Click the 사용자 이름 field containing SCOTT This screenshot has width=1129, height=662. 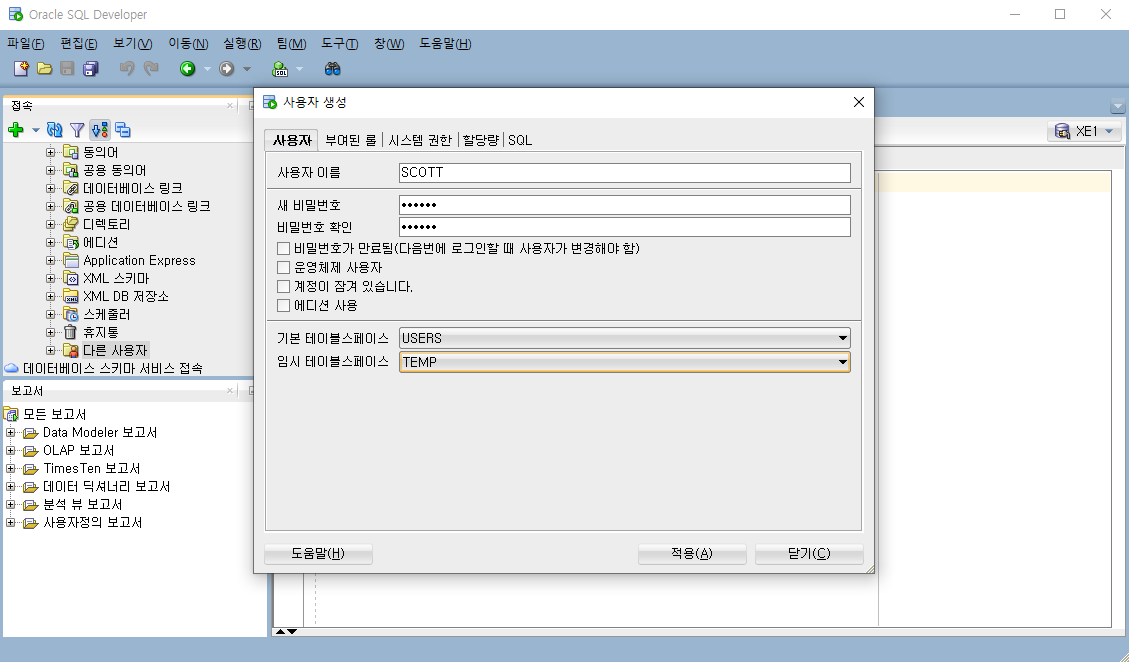(624, 172)
